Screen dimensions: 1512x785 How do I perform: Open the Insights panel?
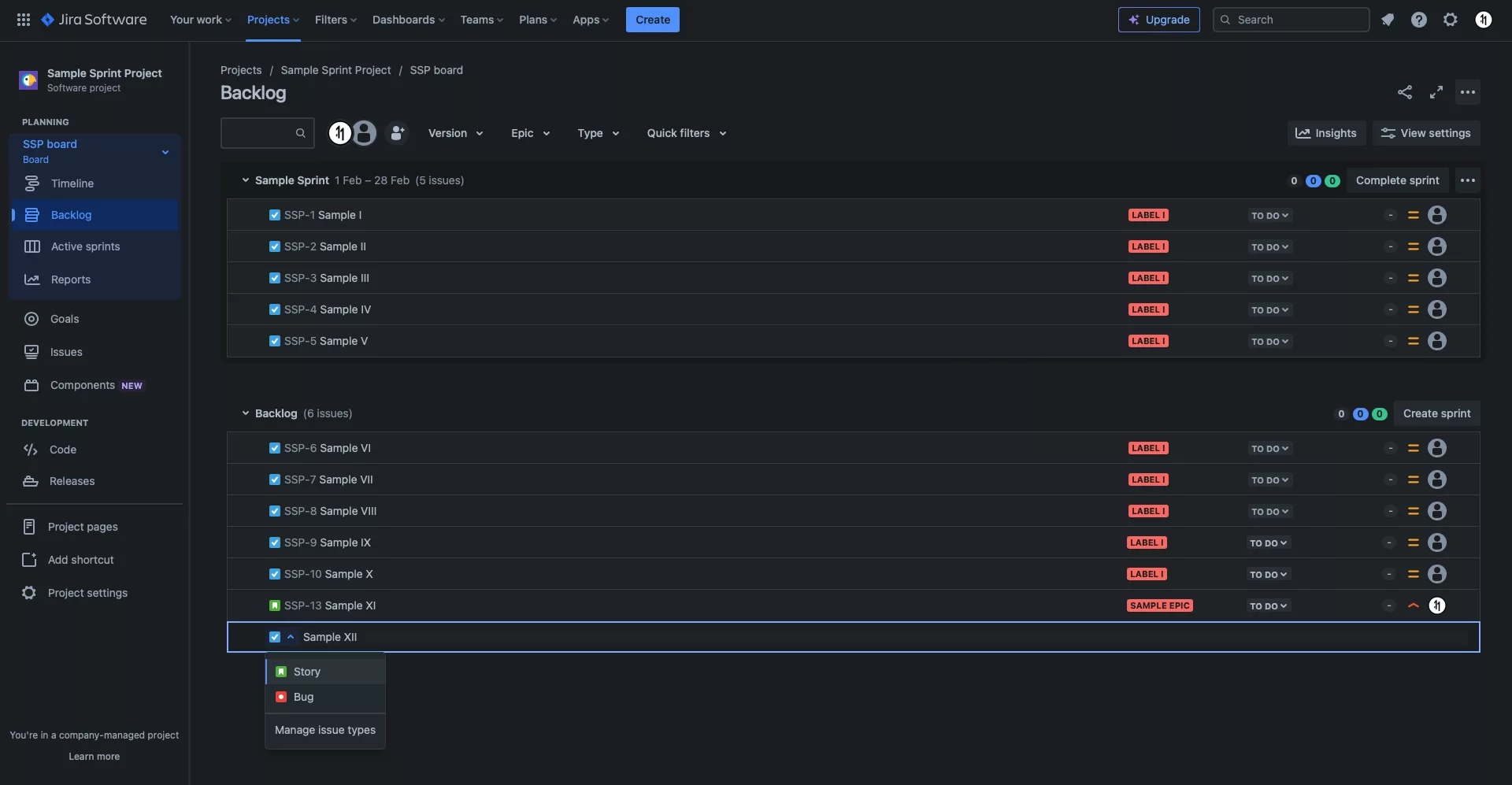(1326, 133)
